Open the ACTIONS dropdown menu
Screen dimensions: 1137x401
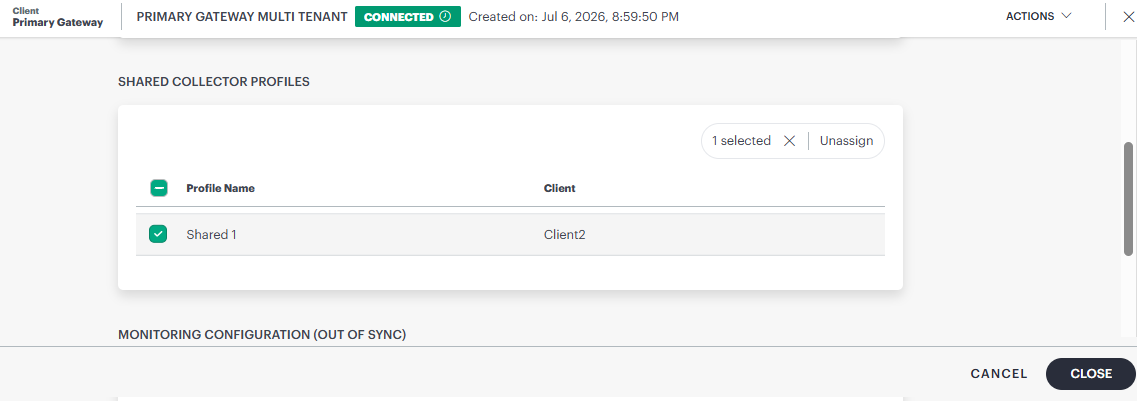point(1038,16)
